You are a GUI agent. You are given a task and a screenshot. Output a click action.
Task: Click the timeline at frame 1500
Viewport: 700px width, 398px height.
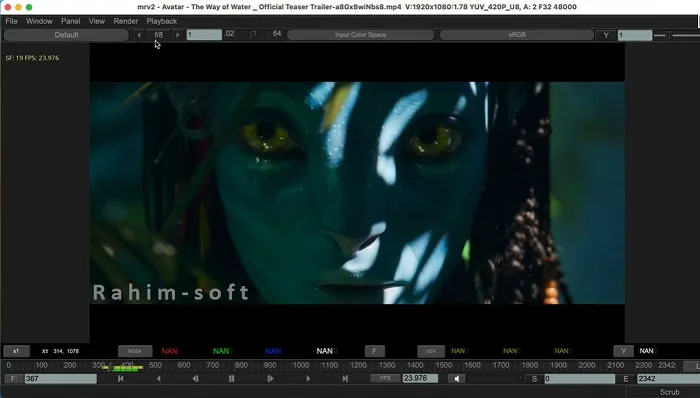[444, 366]
